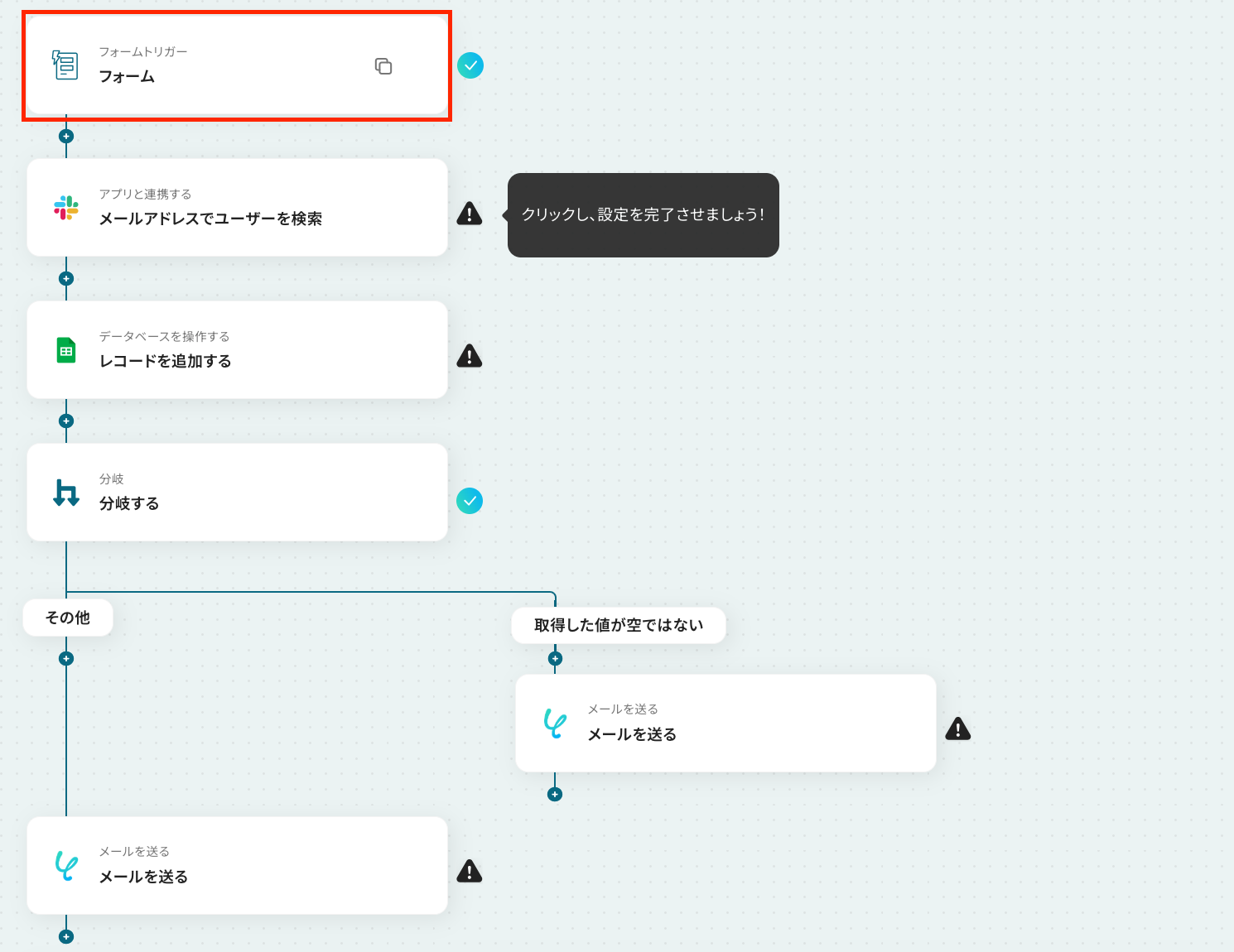
Task: Click the mail icon in the right branch
Action: pyautogui.click(x=555, y=723)
